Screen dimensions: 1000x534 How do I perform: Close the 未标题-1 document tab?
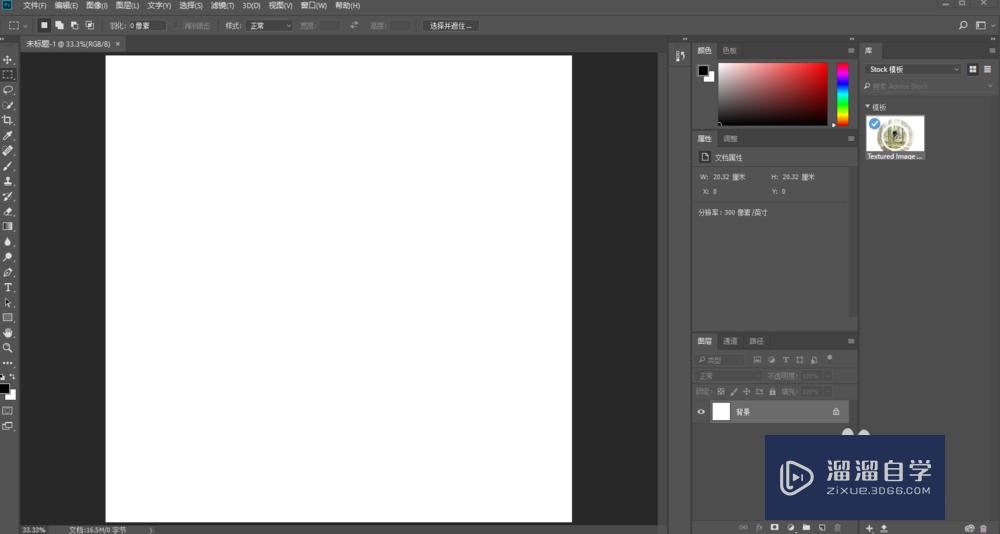tap(117, 44)
